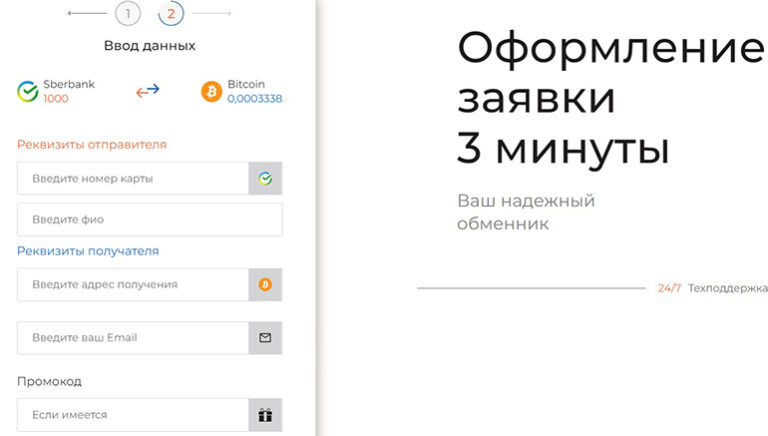Click the orange Bitcoin logo icon

211,92
